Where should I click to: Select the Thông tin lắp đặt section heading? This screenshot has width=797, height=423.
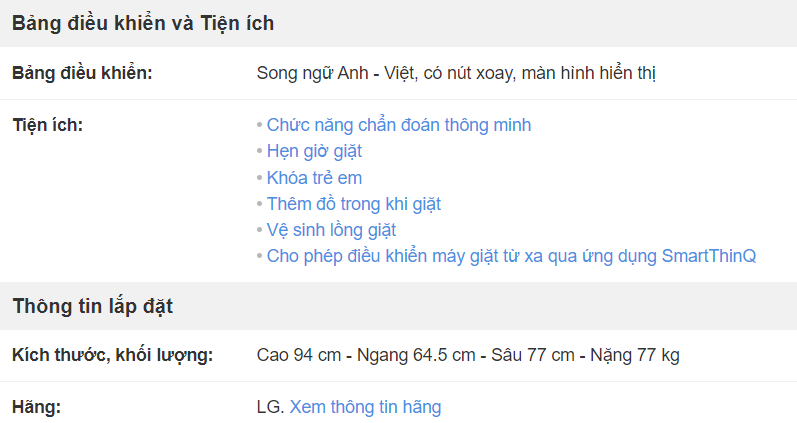pos(93,306)
